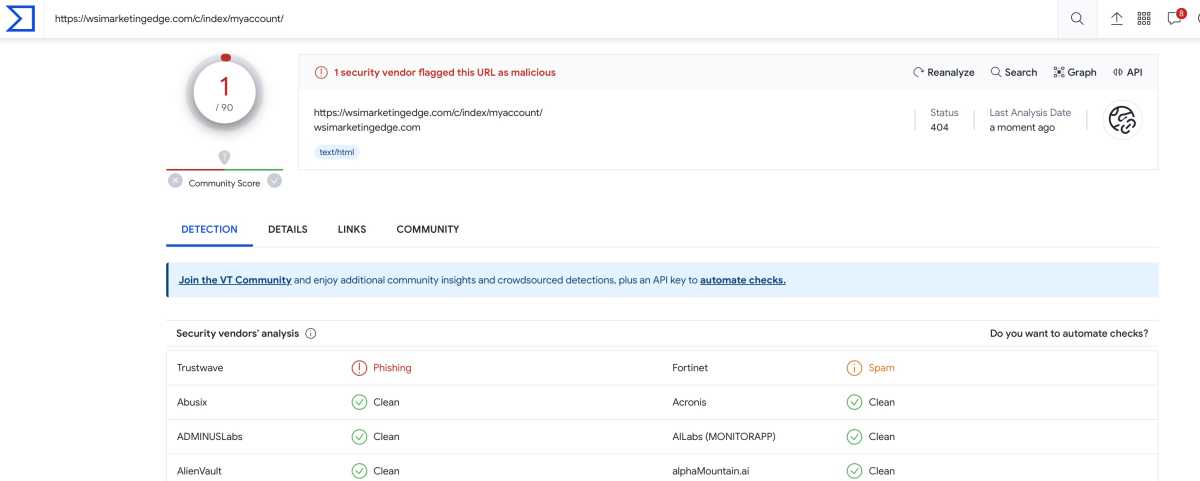Click the Security vendors' analysis info icon
This screenshot has height=481, width=1200.
point(310,333)
